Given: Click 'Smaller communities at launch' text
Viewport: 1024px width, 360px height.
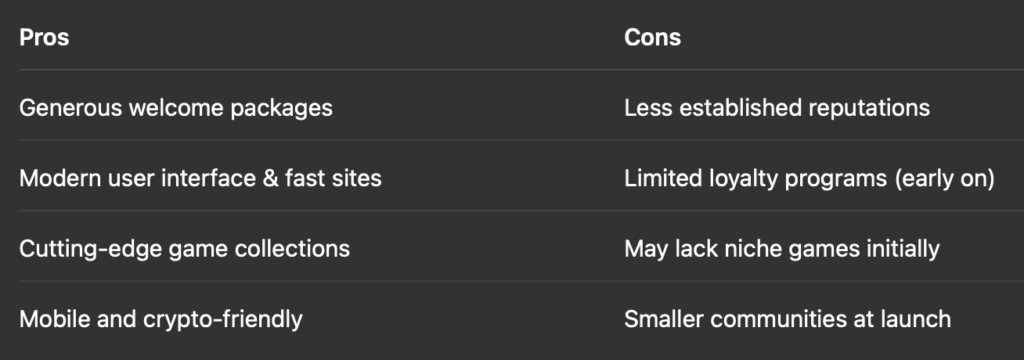Looking at the screenshot, I should click(788, 319).
